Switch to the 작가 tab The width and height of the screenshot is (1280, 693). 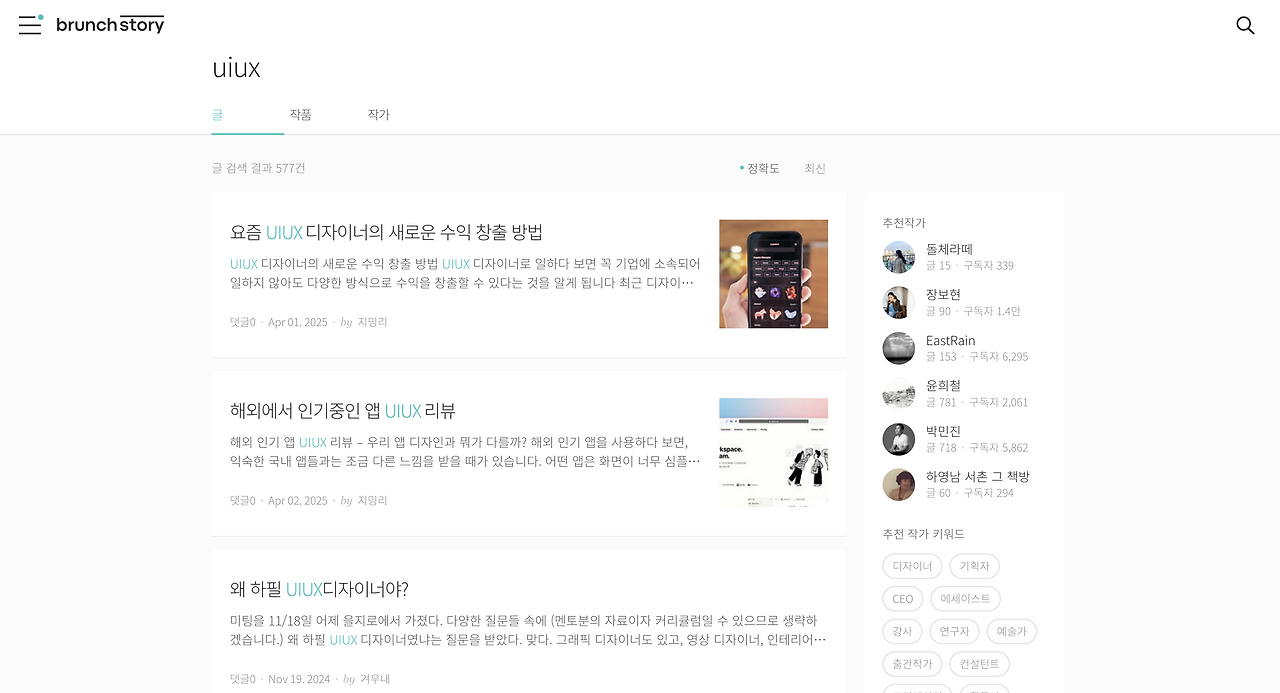point(378,114)
